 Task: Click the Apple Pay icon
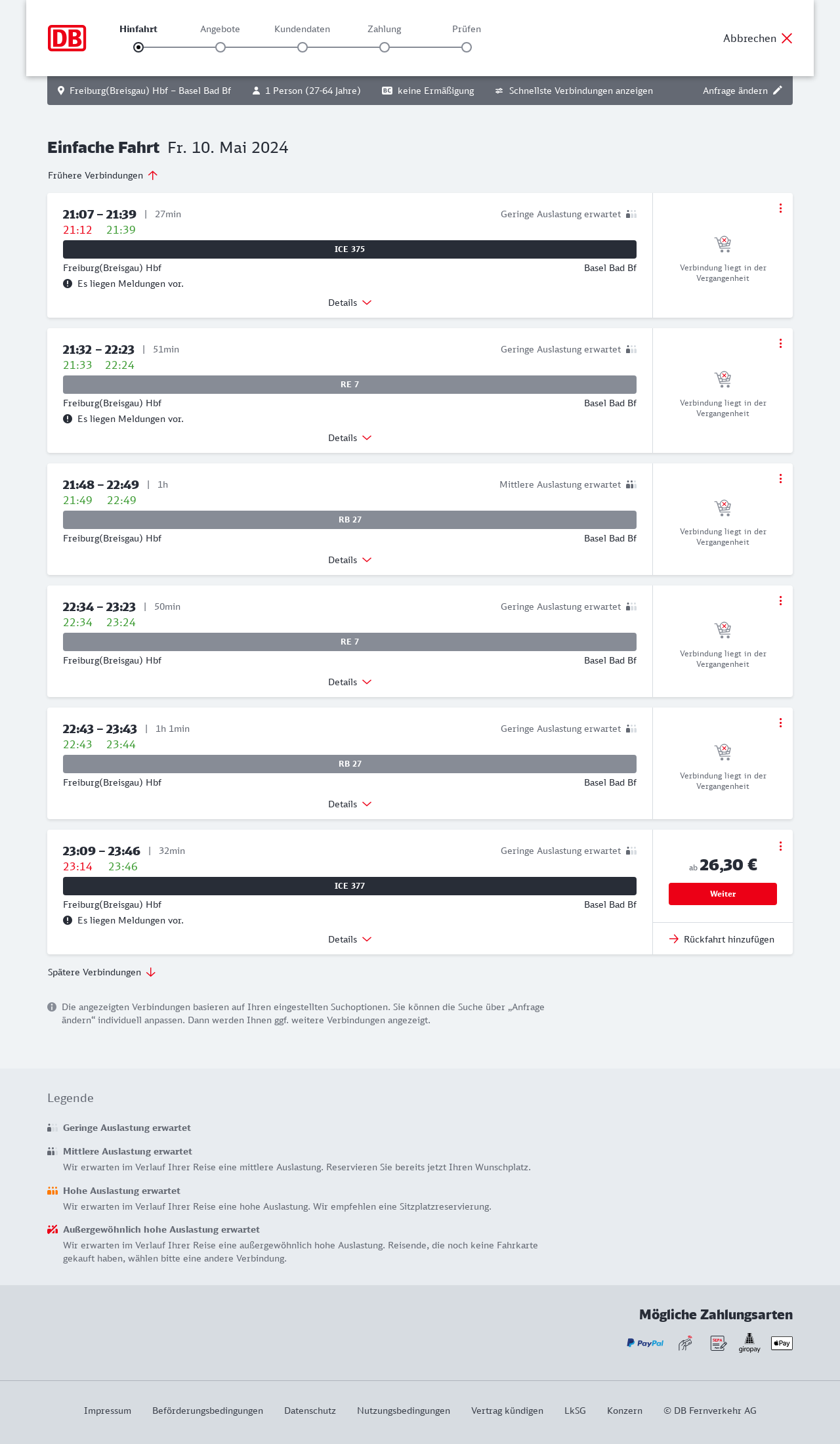(x=782, y=1343)
